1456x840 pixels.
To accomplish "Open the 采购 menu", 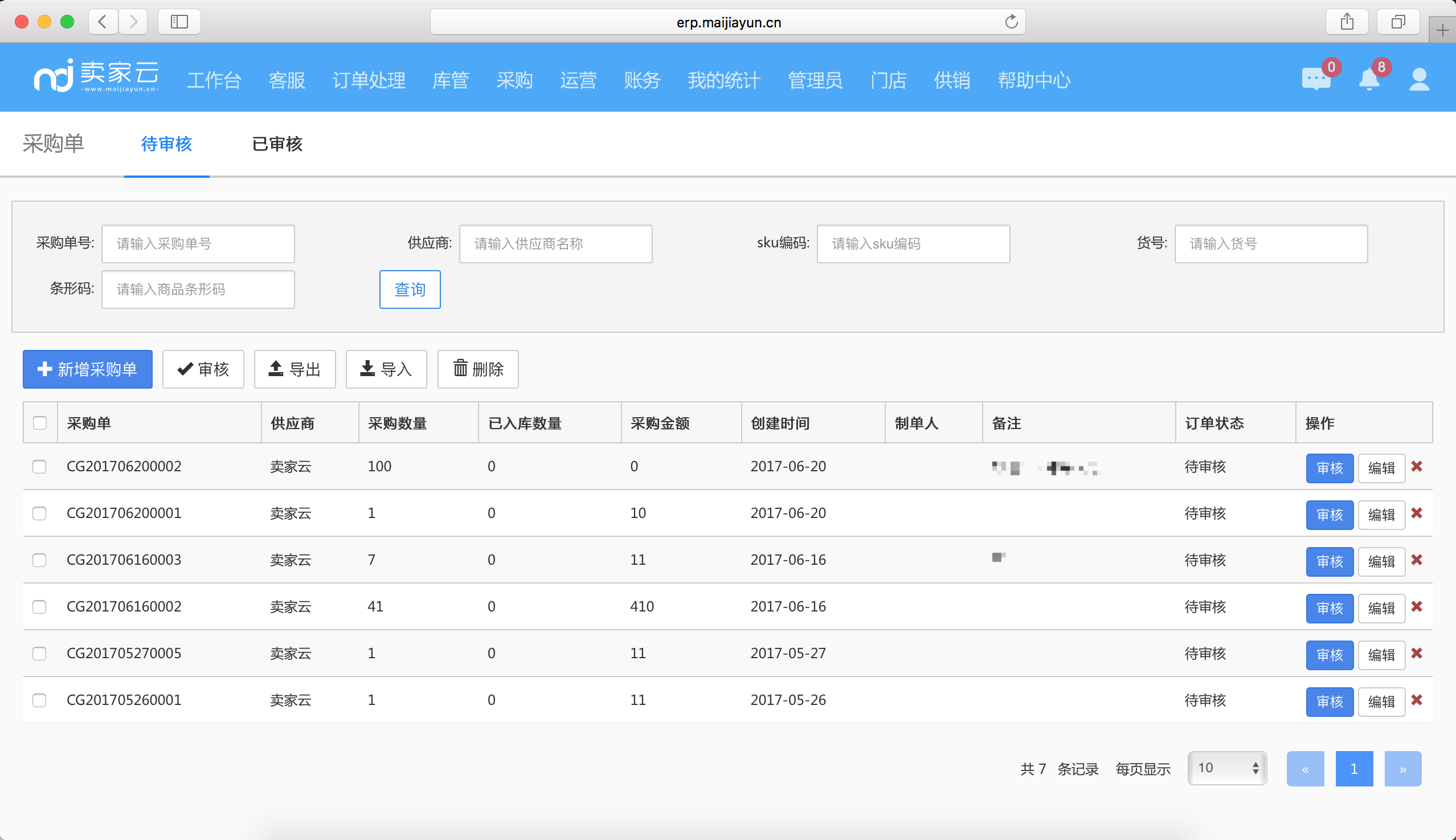I will pyautogui.click(x=514, y=80).
